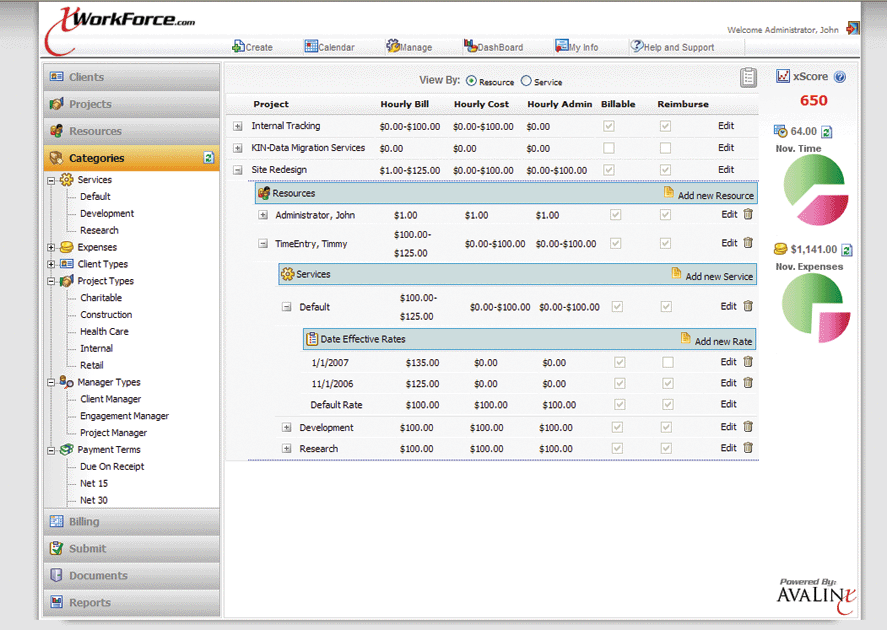Click Edit for the Default Rate row
This screenshot has width=887, height=630.
728,404
